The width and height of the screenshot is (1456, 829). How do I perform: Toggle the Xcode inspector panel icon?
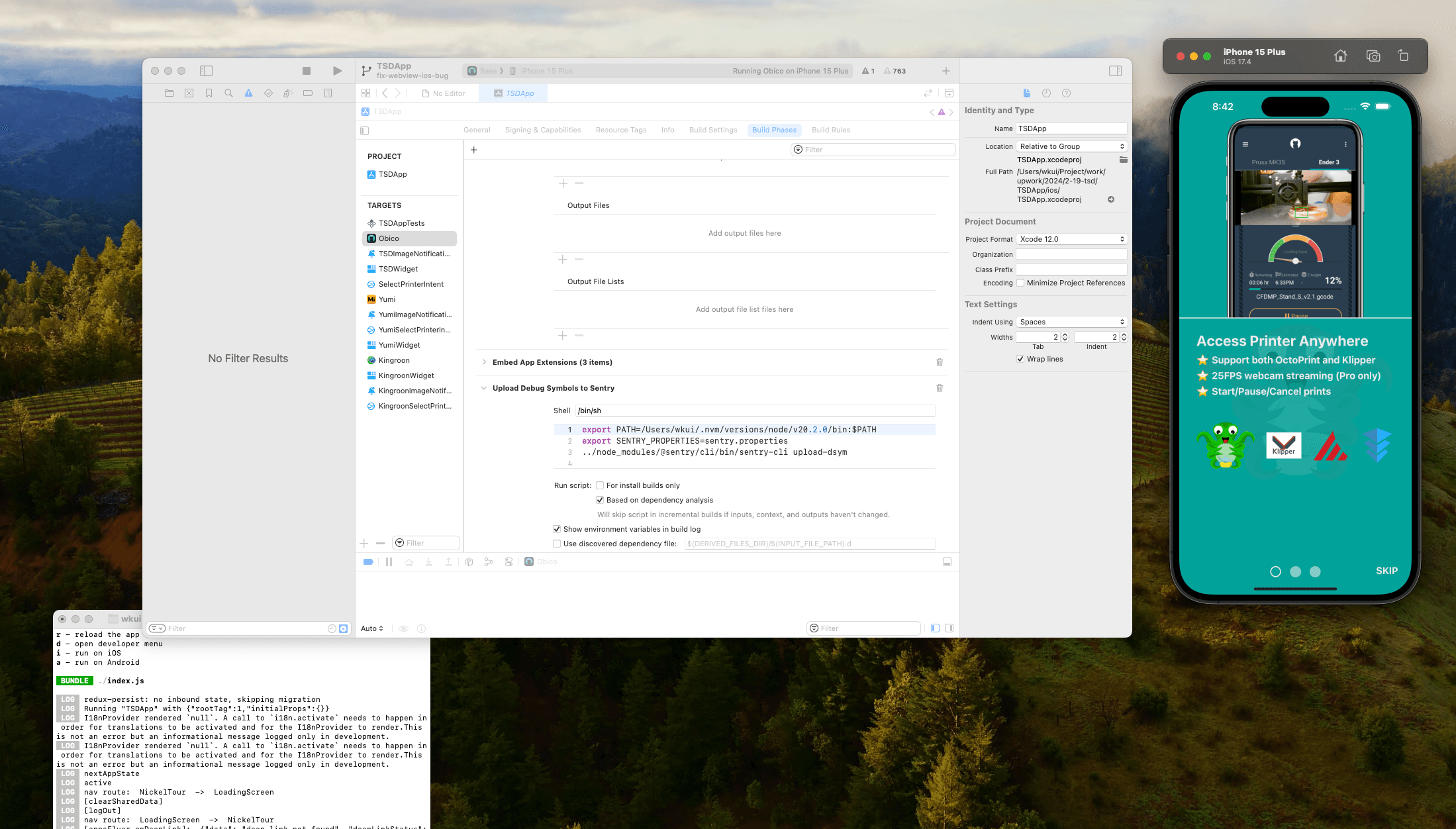point(1116,71)
